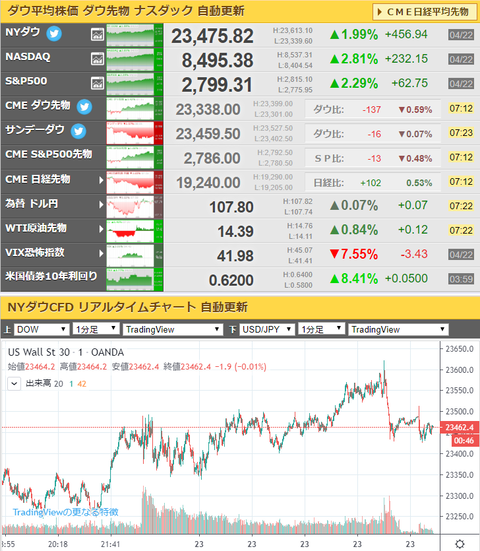Open the chart icon in the S&P500 row

coord(97,83)
